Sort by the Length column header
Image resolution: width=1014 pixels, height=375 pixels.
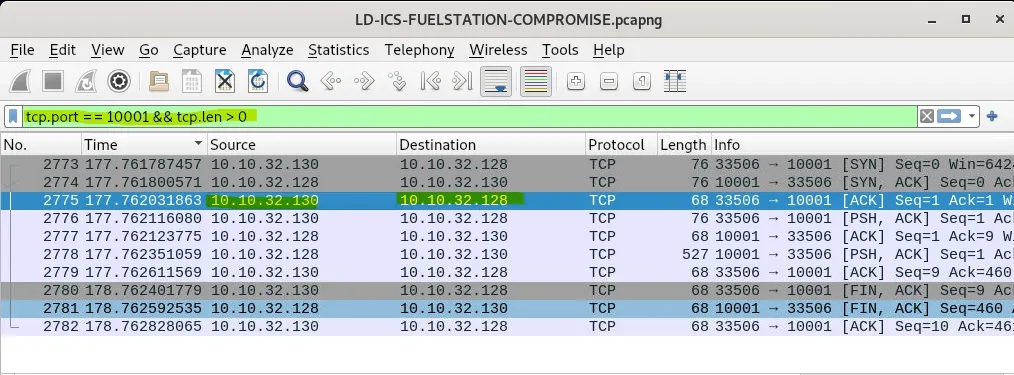[x=684, y=145]
